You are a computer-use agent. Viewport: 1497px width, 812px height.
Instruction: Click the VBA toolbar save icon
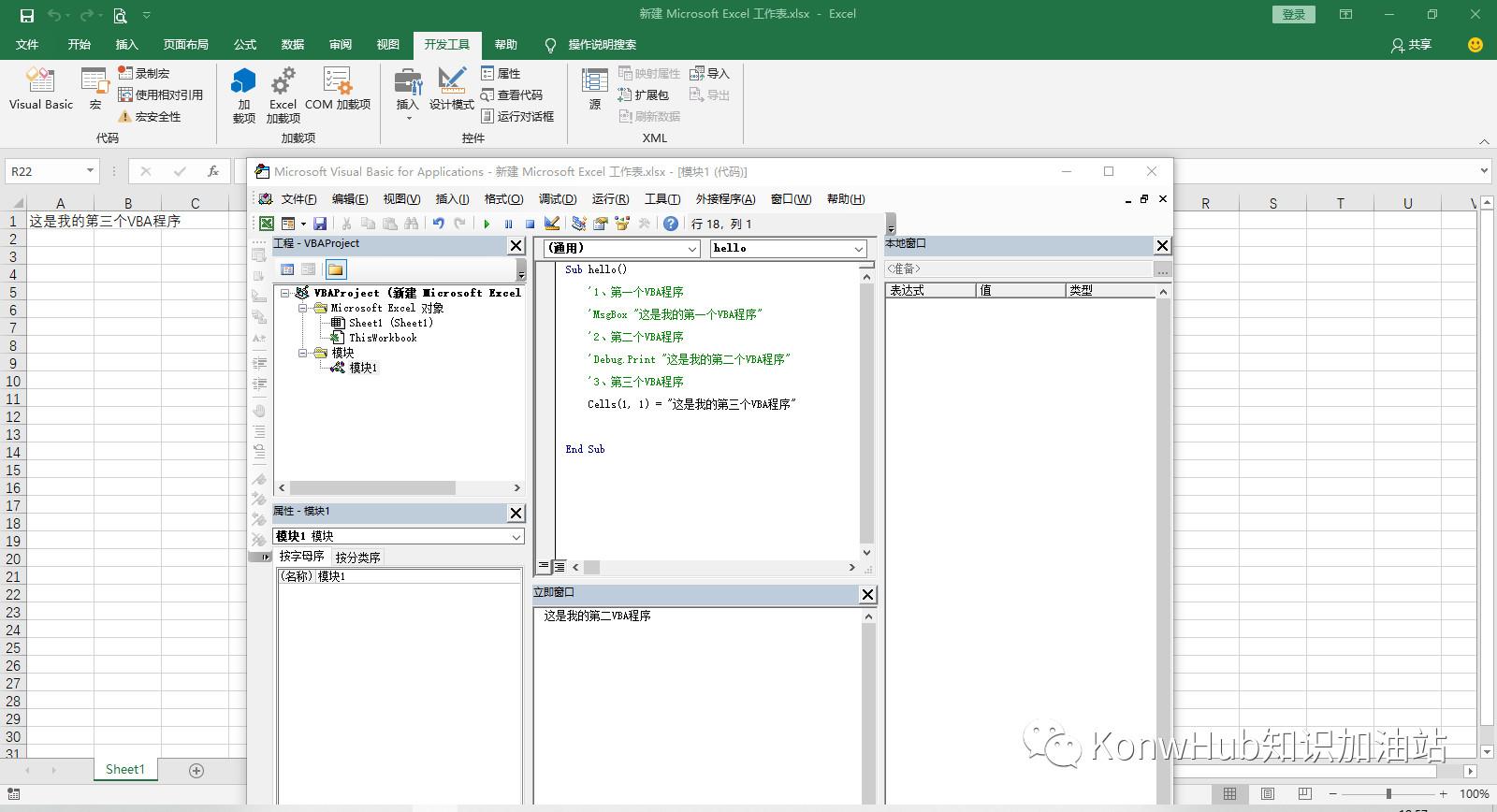pos(320,224)
